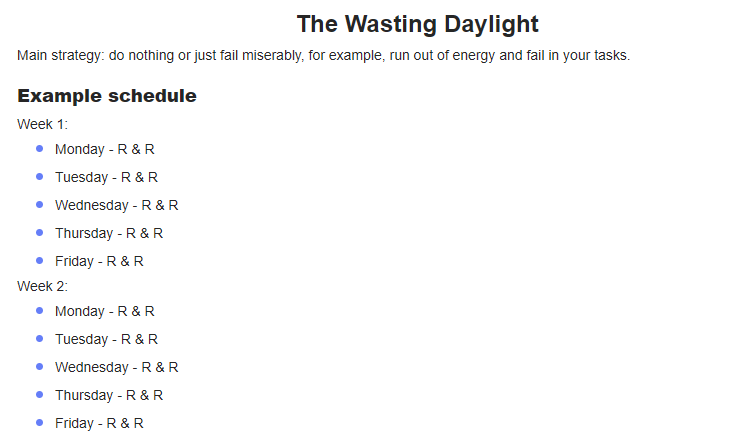Click the bullet beside Week 1 Tuesday
The image size is (745, 448).
(39, 177)
